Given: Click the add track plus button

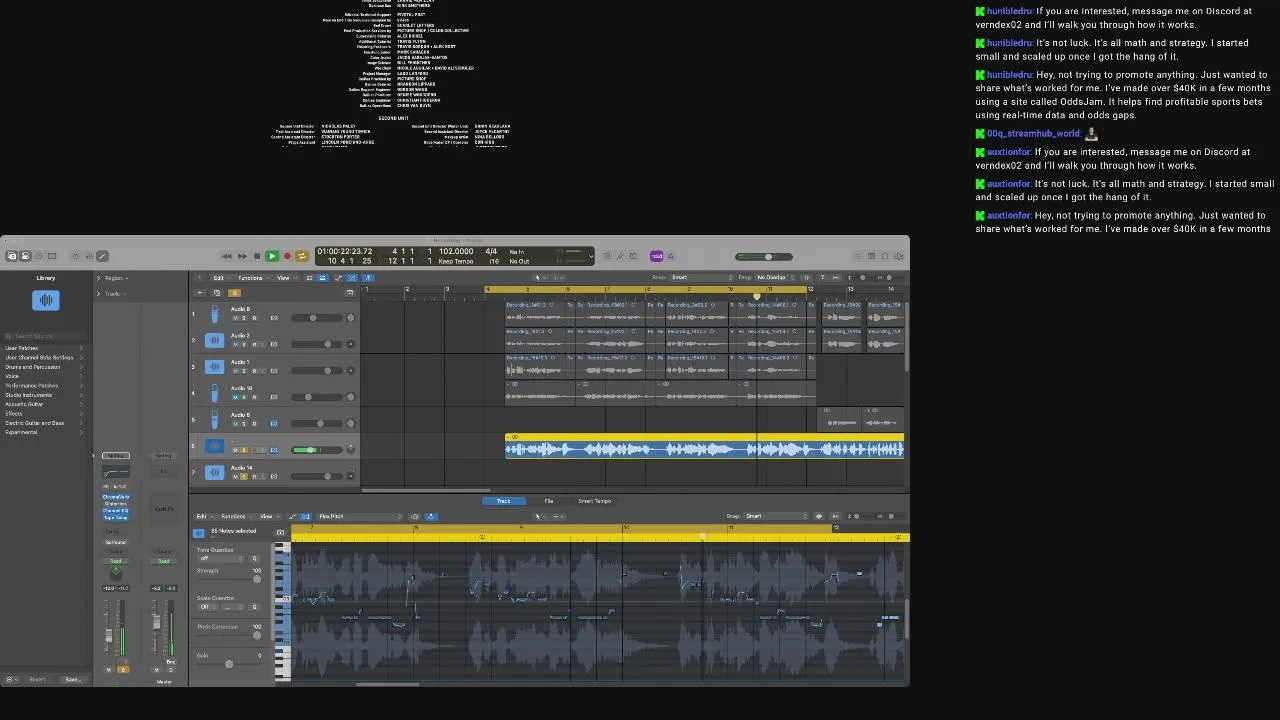Looking at the screenshot, I should (200, 293).
